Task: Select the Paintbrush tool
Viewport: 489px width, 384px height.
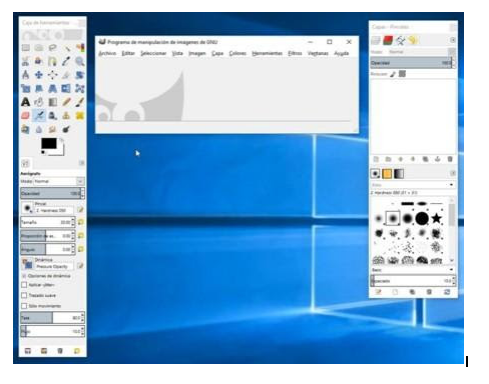Action: (x=80, y=102)
